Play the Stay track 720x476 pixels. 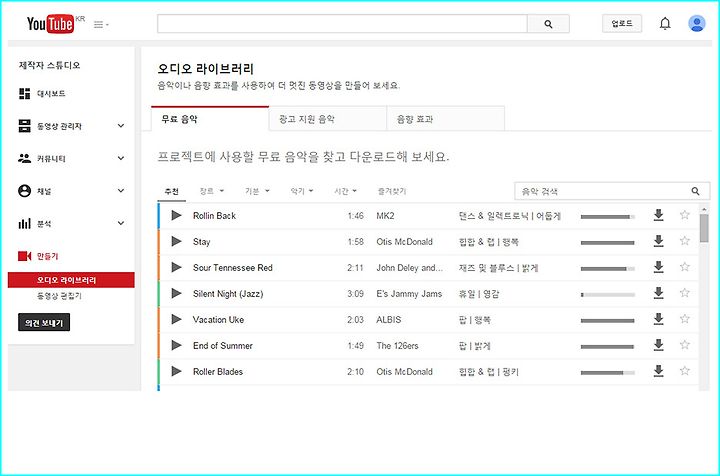pyautogui.click(x=176, y=241)
